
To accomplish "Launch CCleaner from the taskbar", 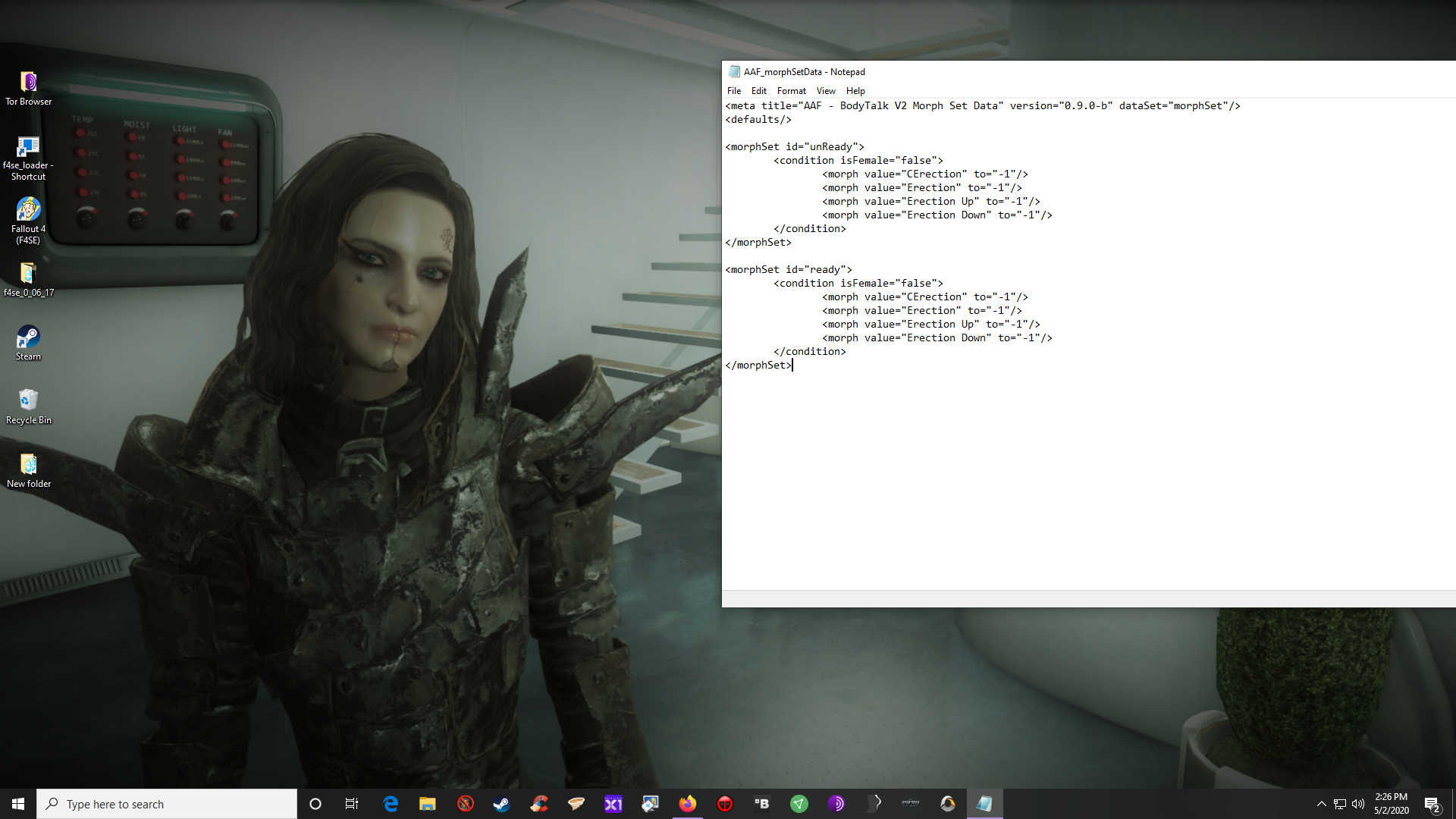I will coord(539,804).
